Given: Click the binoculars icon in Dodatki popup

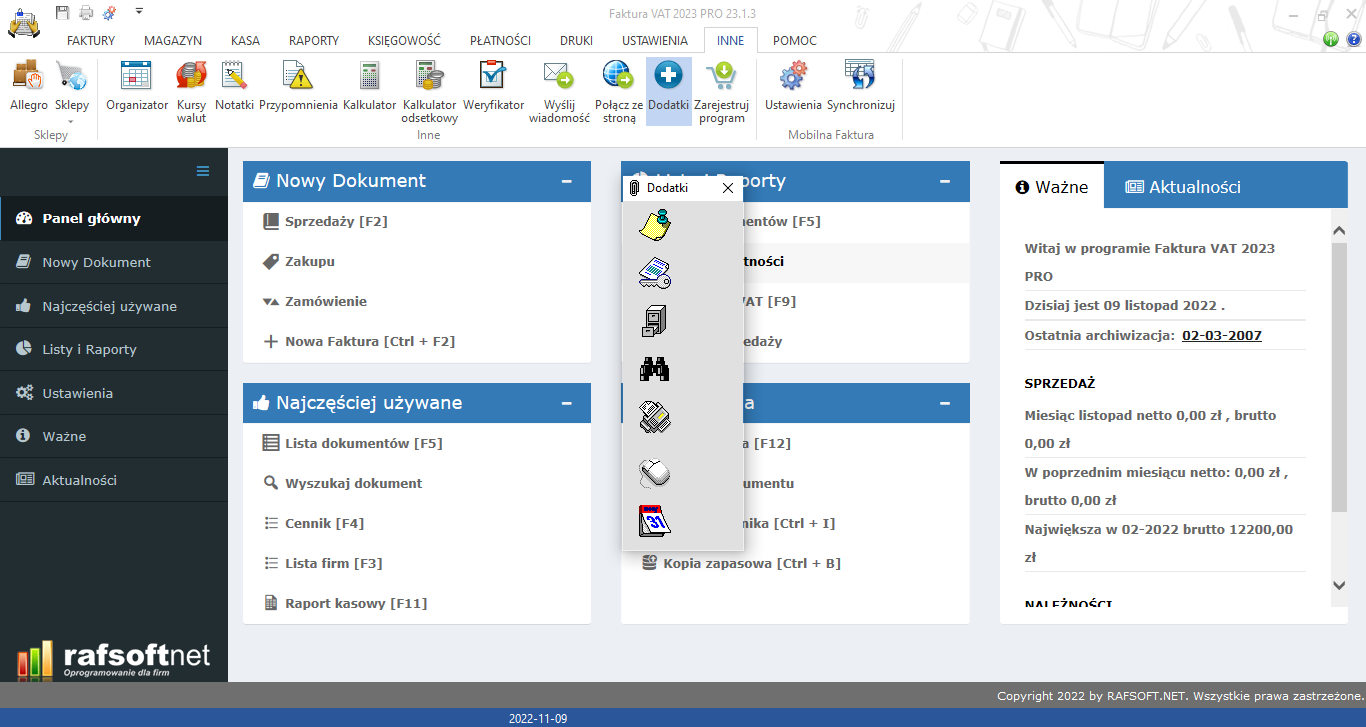Looking at the screenshot, I should pos(654,370).
